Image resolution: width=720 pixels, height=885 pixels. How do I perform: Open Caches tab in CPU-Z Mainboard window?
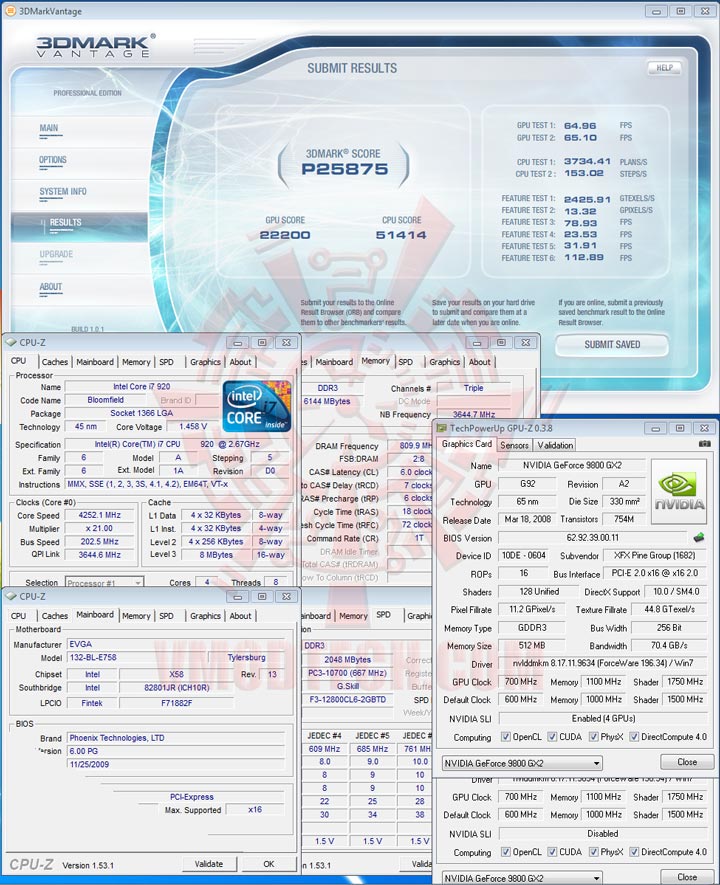[x=55, y=616]
